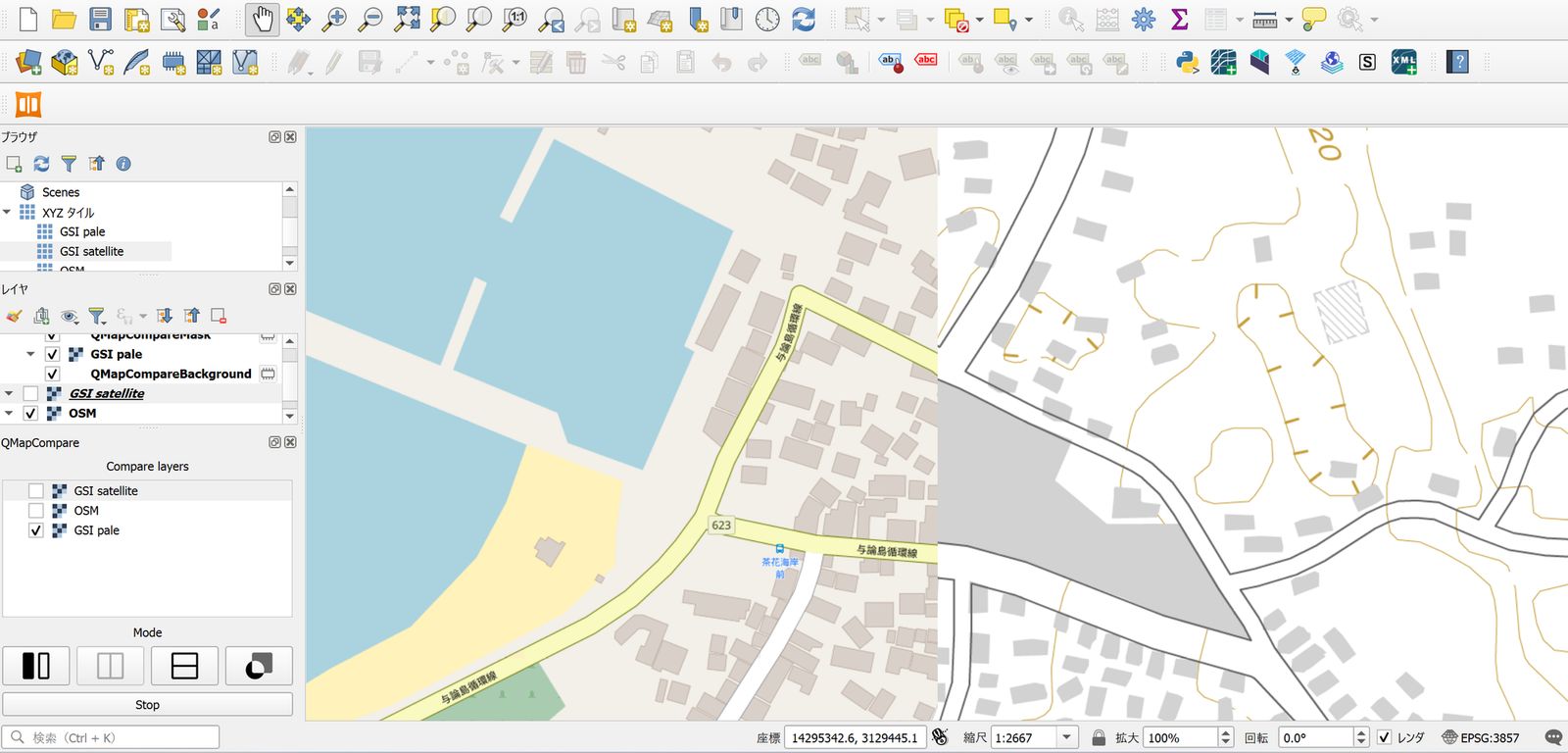Check GSI satellite in Compare layers
This screenshot has width=1568, height=753.
click(36, 491)
